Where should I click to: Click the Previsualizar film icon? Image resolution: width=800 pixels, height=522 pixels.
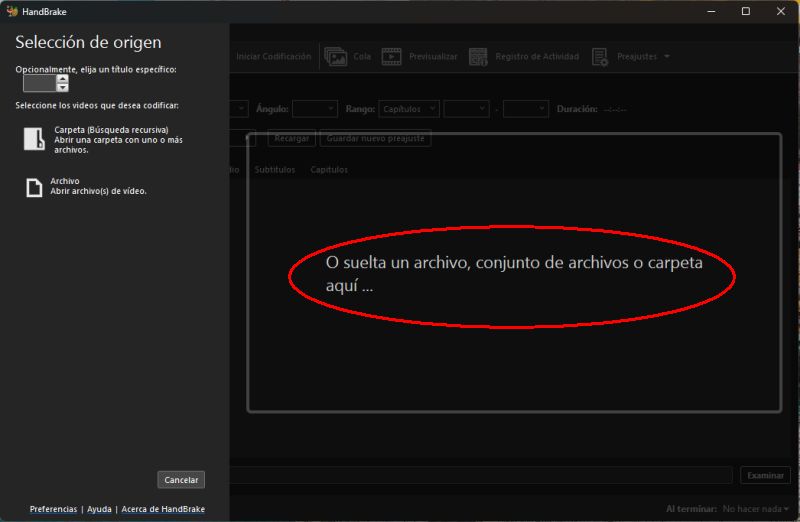[391, 57]
